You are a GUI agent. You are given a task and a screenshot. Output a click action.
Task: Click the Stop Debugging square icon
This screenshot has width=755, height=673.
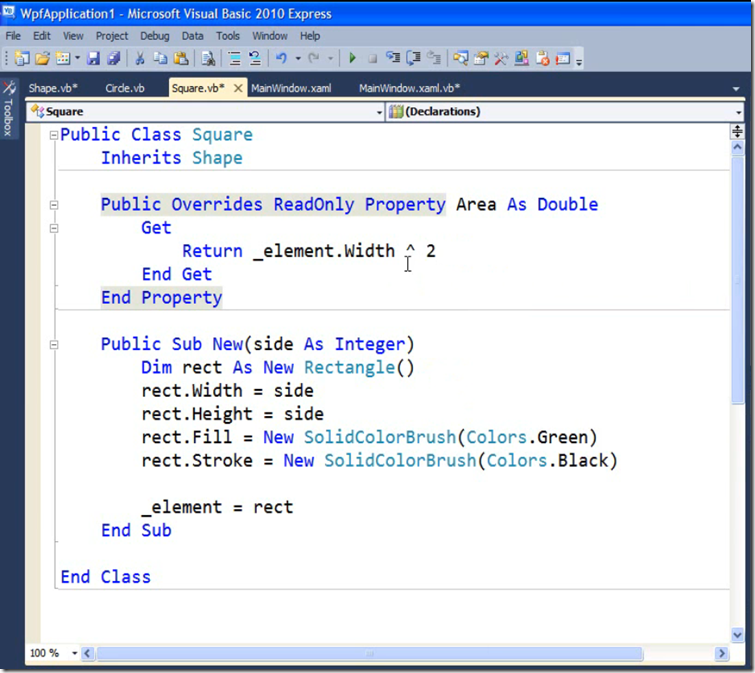pyautogui.click(x=372, y=58)
